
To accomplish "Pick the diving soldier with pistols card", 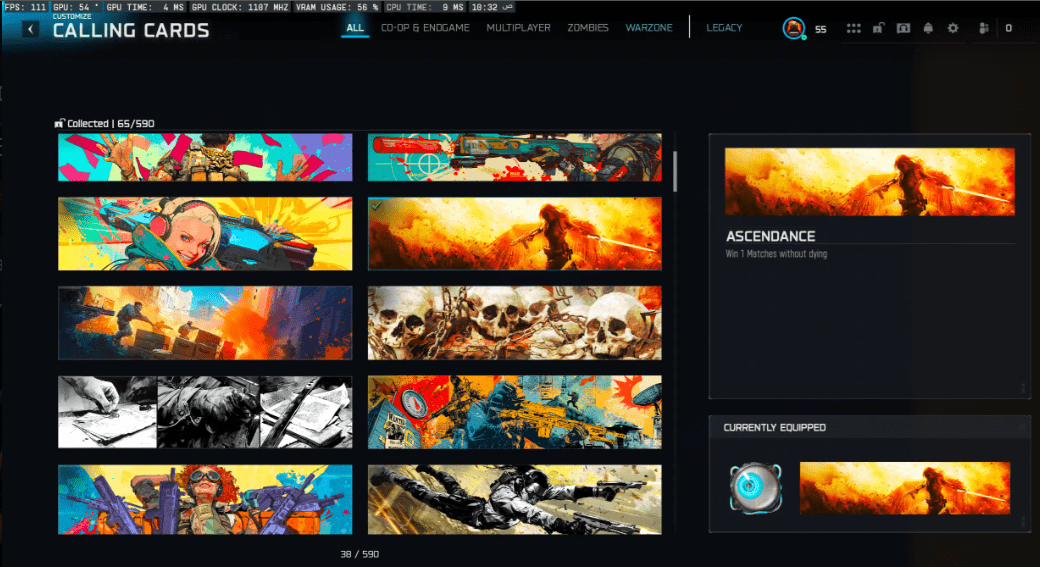I will (x=514, y=500).
